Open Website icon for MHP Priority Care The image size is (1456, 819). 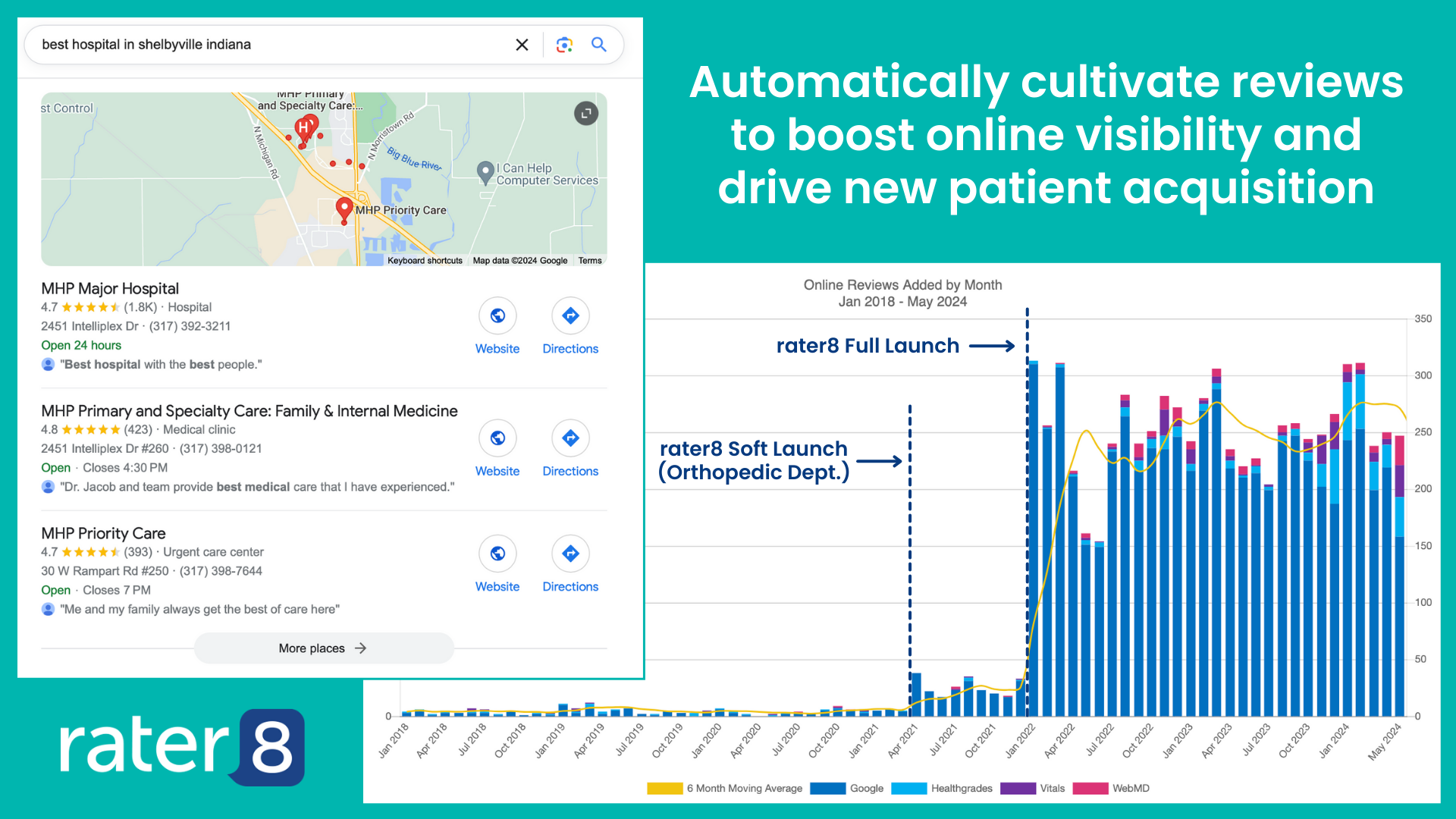coord(497,554)
